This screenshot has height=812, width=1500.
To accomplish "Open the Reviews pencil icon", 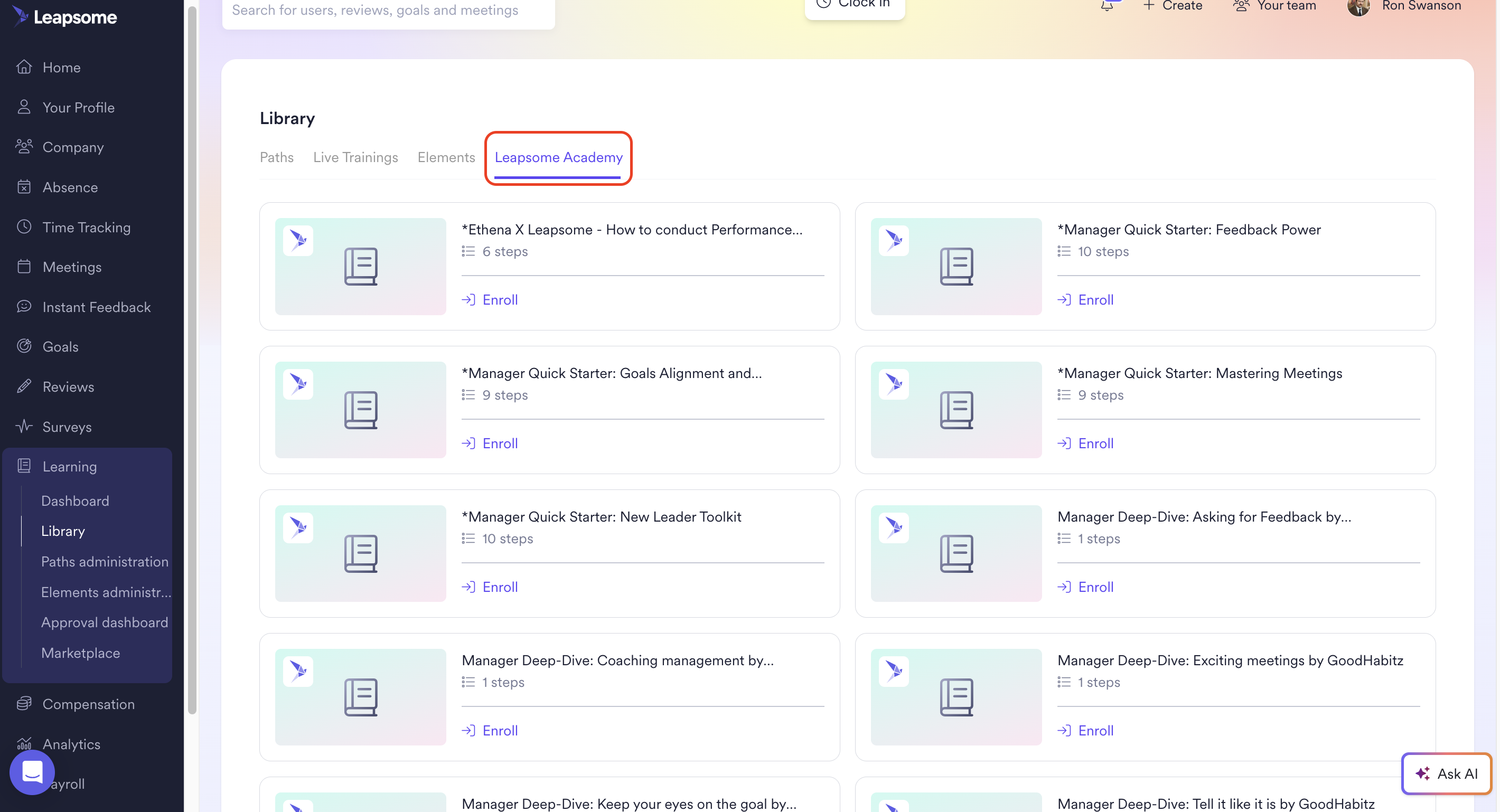I will [24, 386].
